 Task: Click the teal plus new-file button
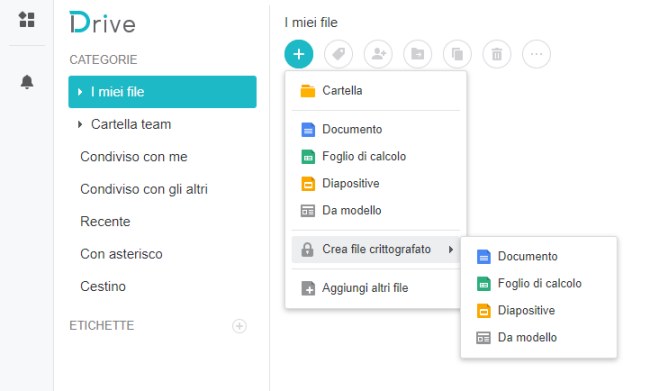click(x=298, y=54)
